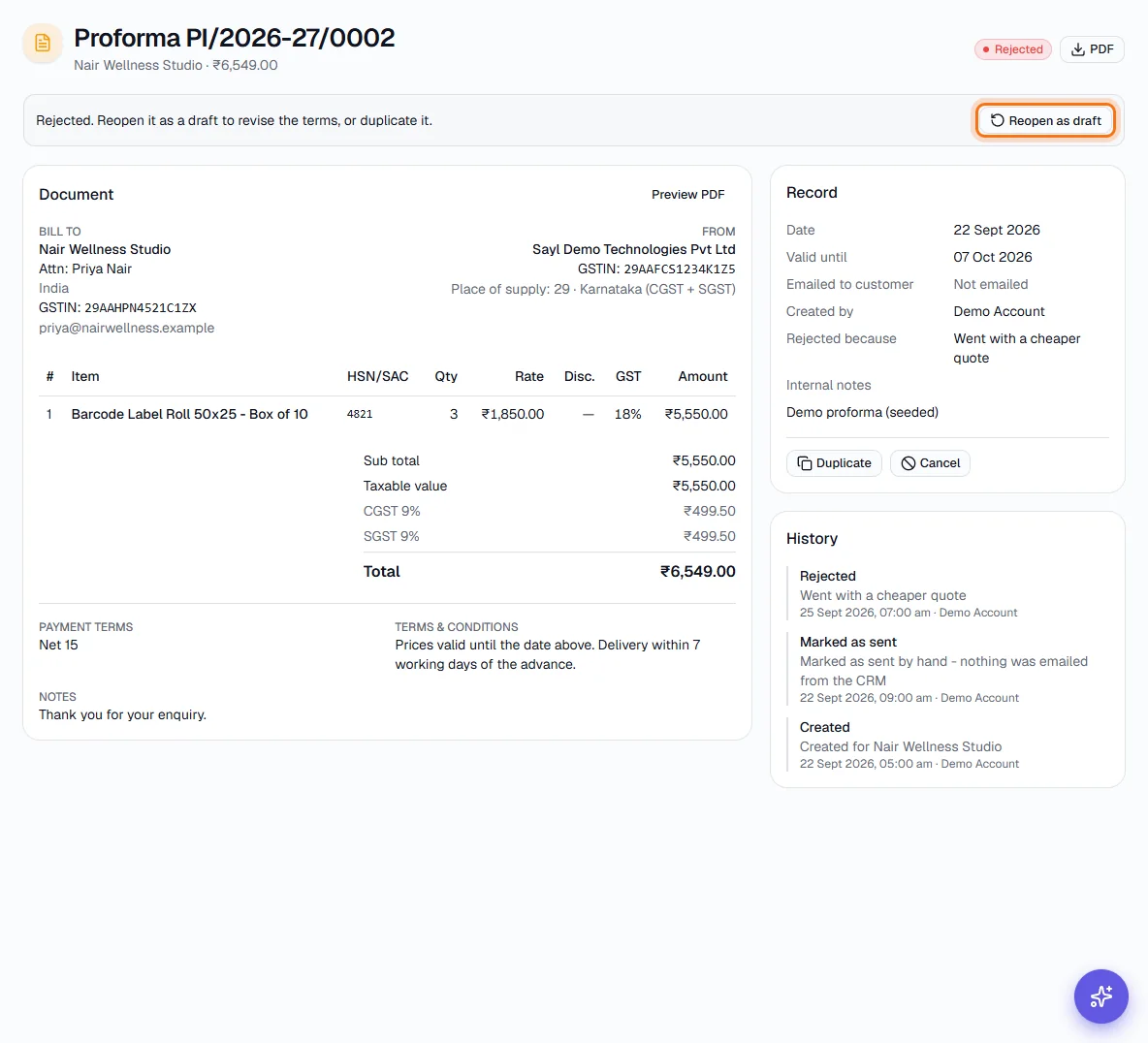Click the 18% GST value
Image resolution: width=1148 pixels, height=1043 pixels.
pyautogui.click(x=627, y=414)
